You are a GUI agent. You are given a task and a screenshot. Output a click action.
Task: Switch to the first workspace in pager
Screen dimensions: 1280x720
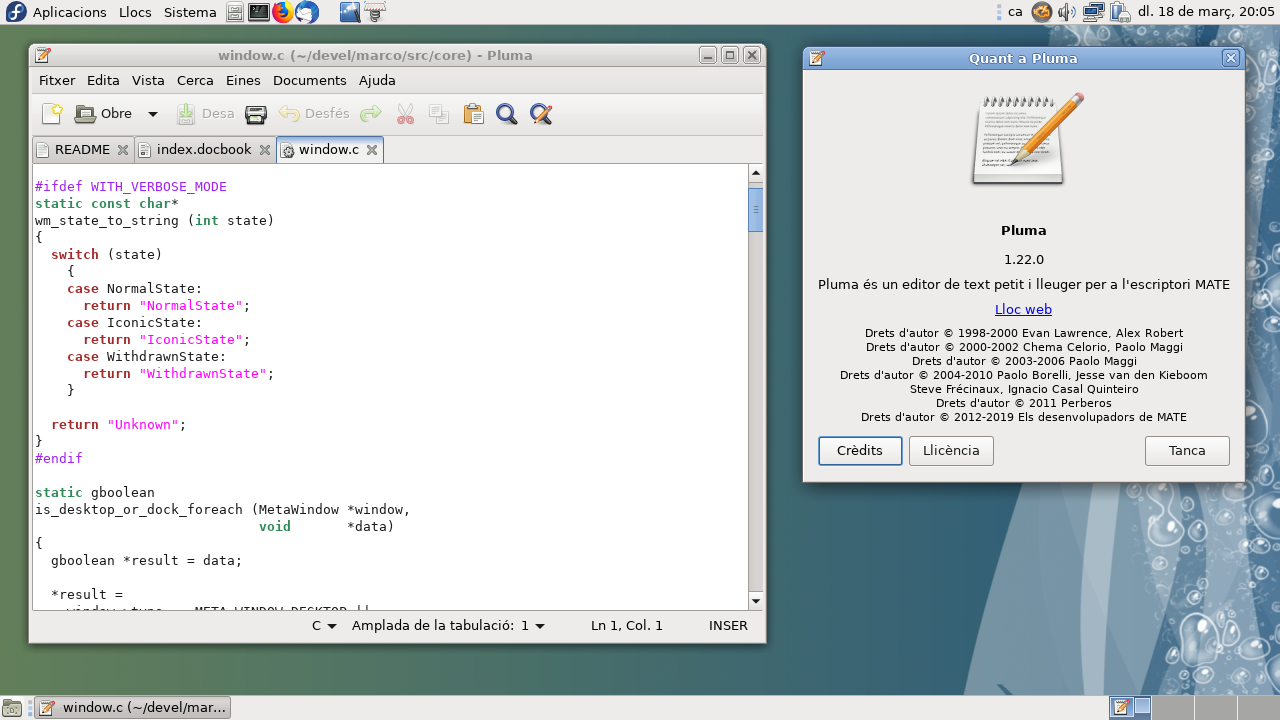(1131, 707)
